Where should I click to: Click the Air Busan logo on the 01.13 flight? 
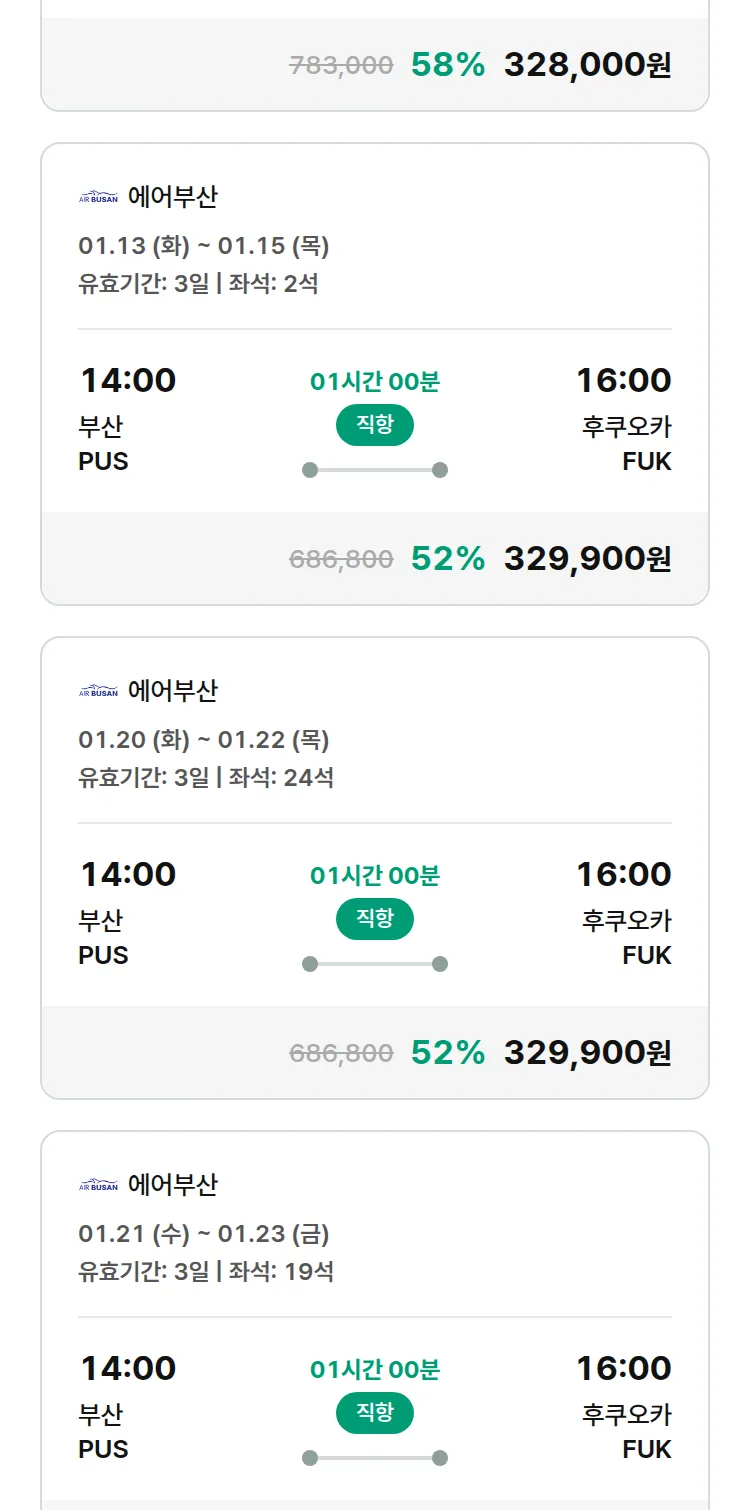click(x=98, y=197)
